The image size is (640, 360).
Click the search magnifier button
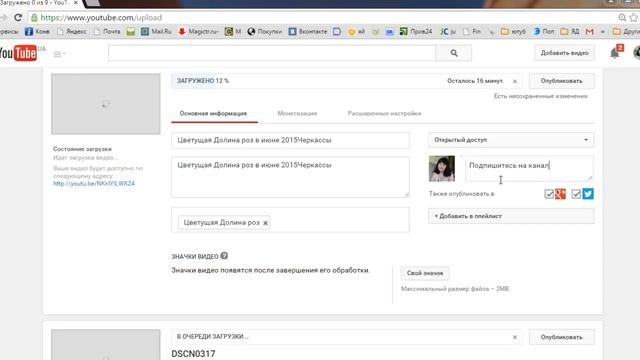(453, 53)
